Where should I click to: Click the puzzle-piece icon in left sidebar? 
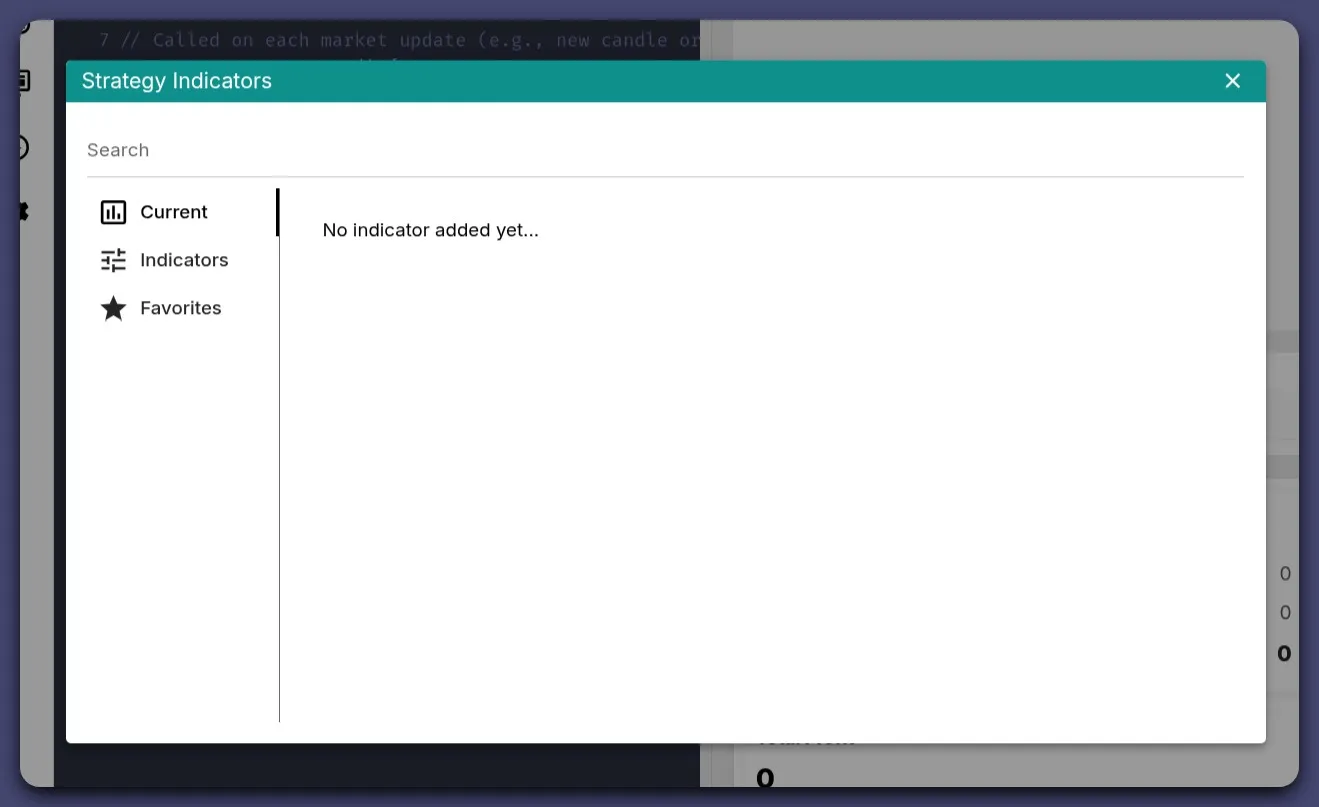pos(23,211)
